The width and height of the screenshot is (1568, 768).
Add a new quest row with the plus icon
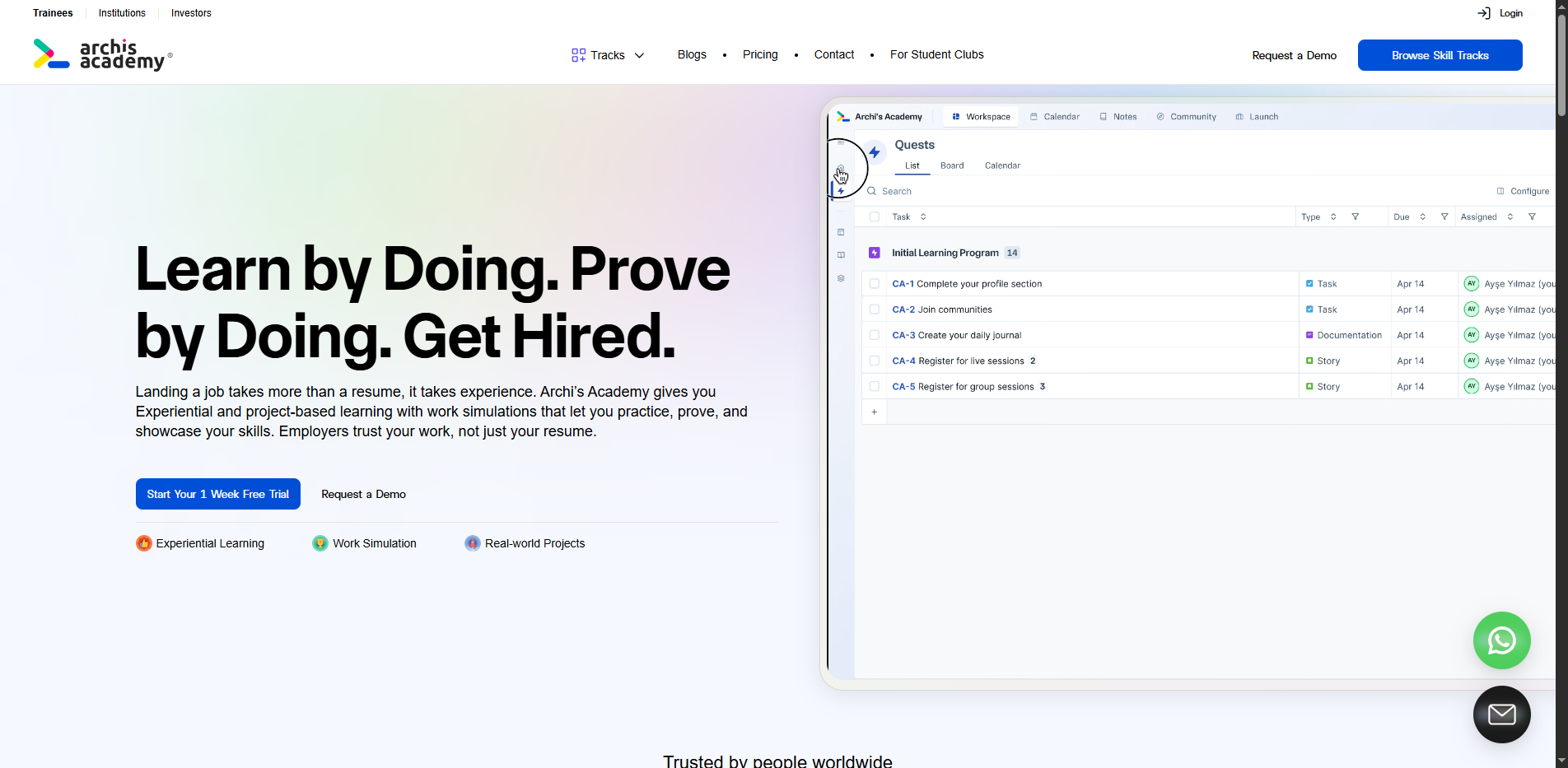coord(875,412)
